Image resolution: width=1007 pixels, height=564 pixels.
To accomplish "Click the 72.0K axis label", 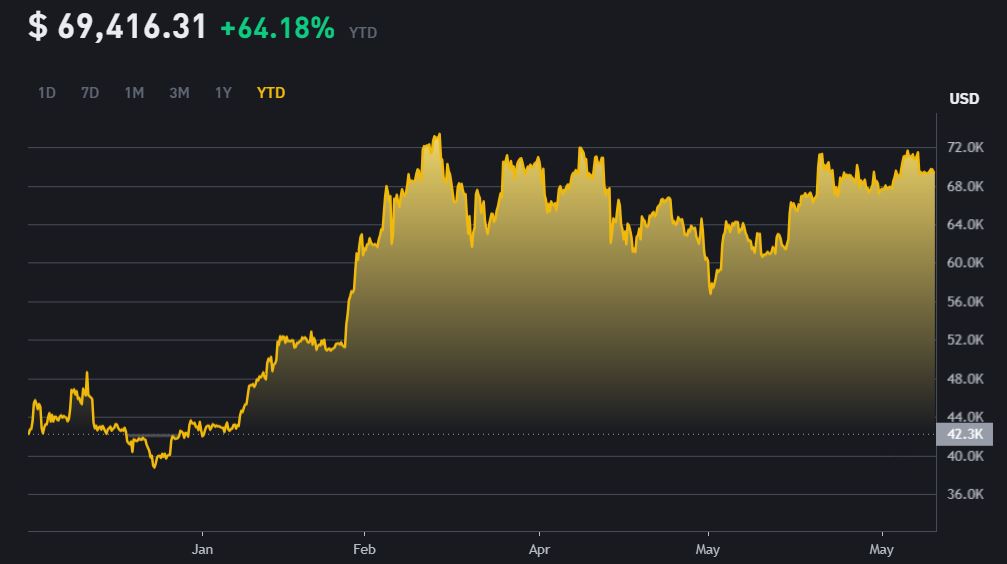I will click(965, 147).
